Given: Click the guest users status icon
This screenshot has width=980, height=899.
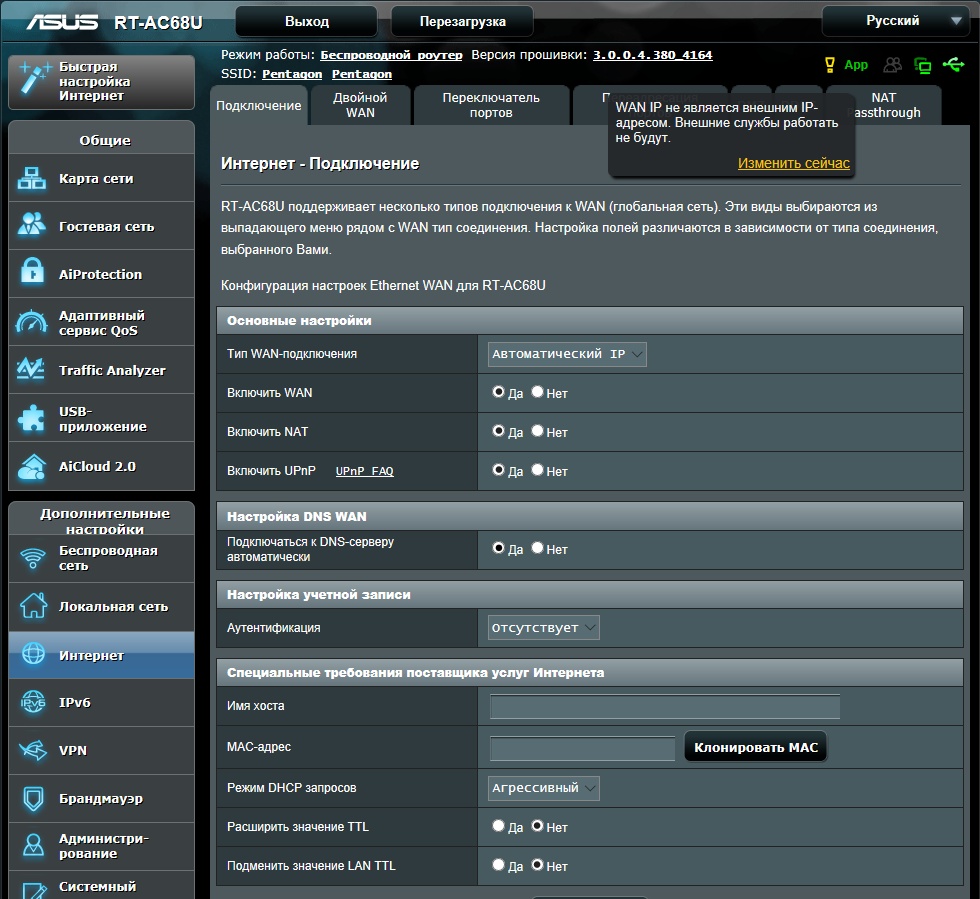Looking at the screenshot, I should (x=892, y=64).
